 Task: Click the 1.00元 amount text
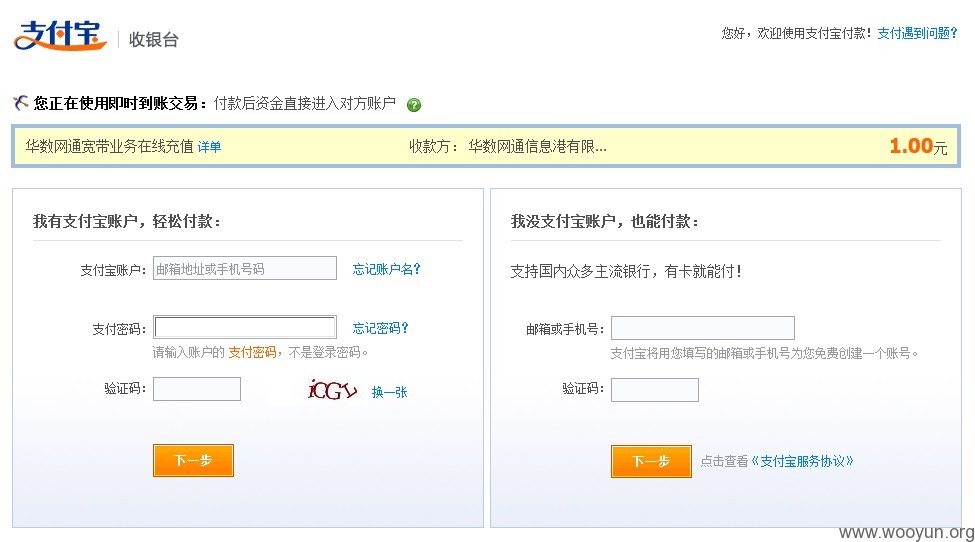918,146
